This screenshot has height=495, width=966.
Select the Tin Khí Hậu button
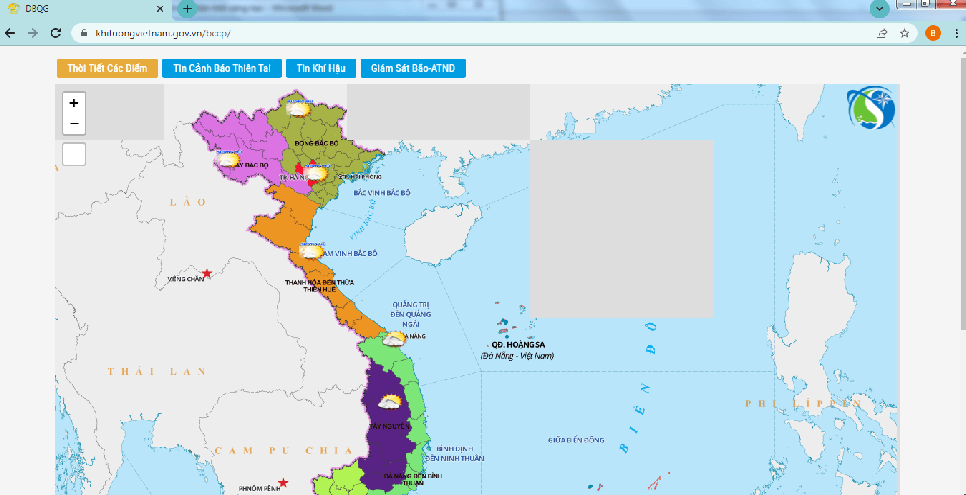click(x=320, y=68)
